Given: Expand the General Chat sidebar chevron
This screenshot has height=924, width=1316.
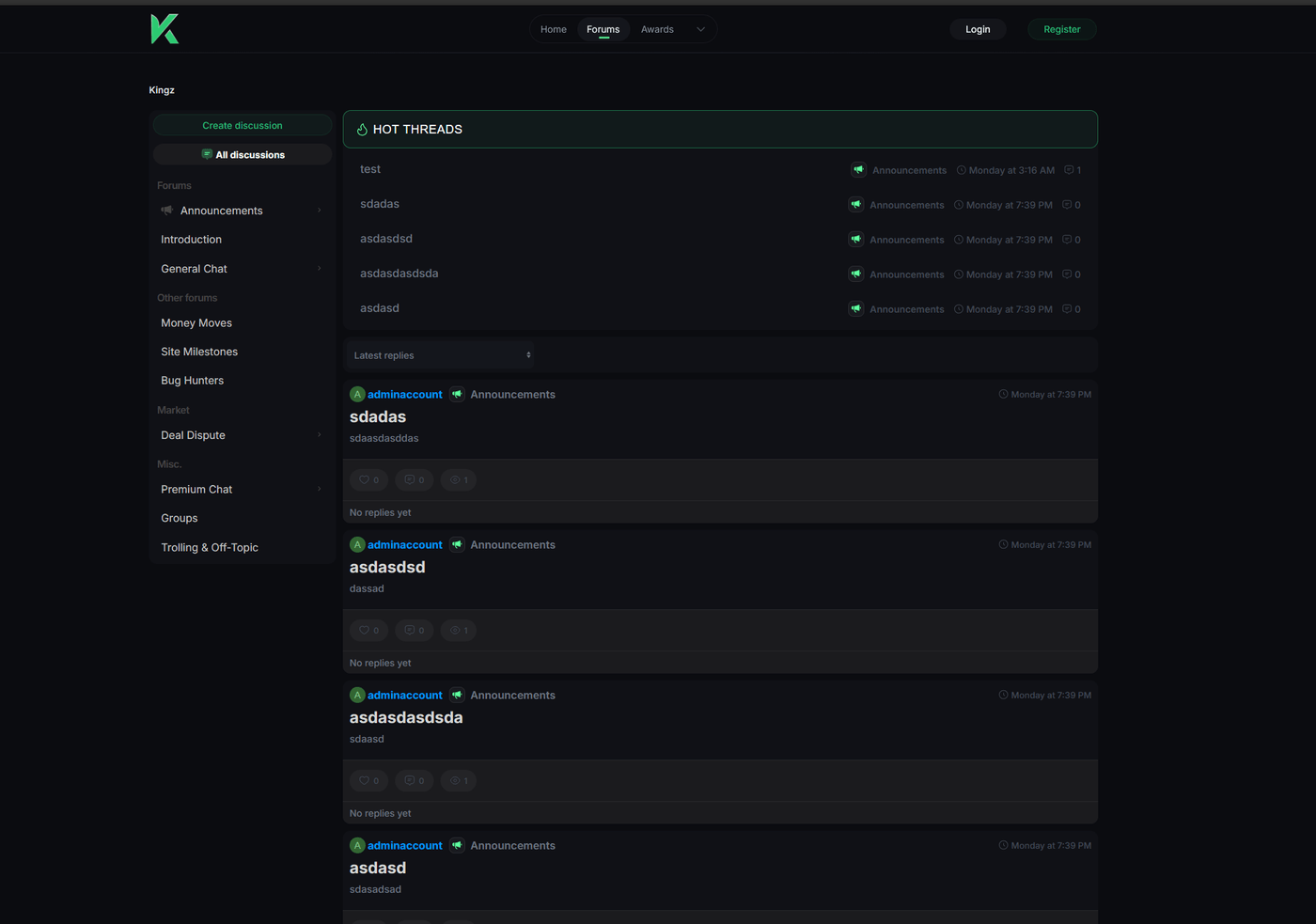Looking at the screenshot, I should pos(320,269).
